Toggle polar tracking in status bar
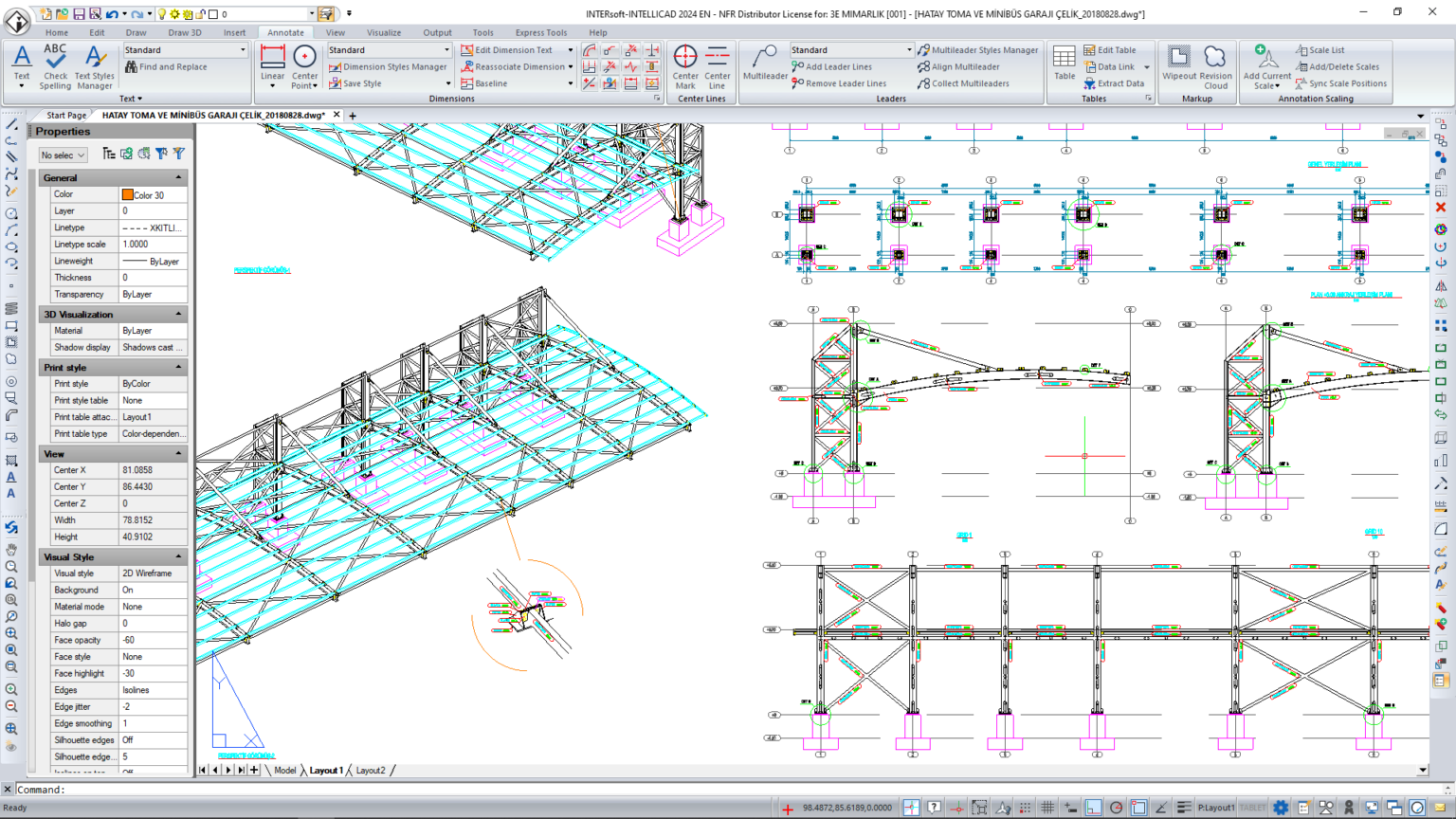Viewport: 1456px width, 819px height. point(1116,808)
